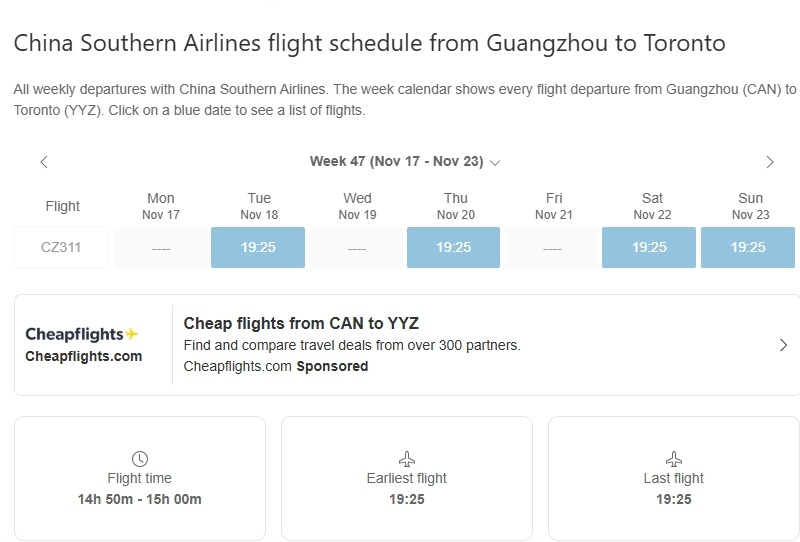This screenshot has height=542, width=800.
Task: Click the Earliest flight info card
Action: point(407,479)
